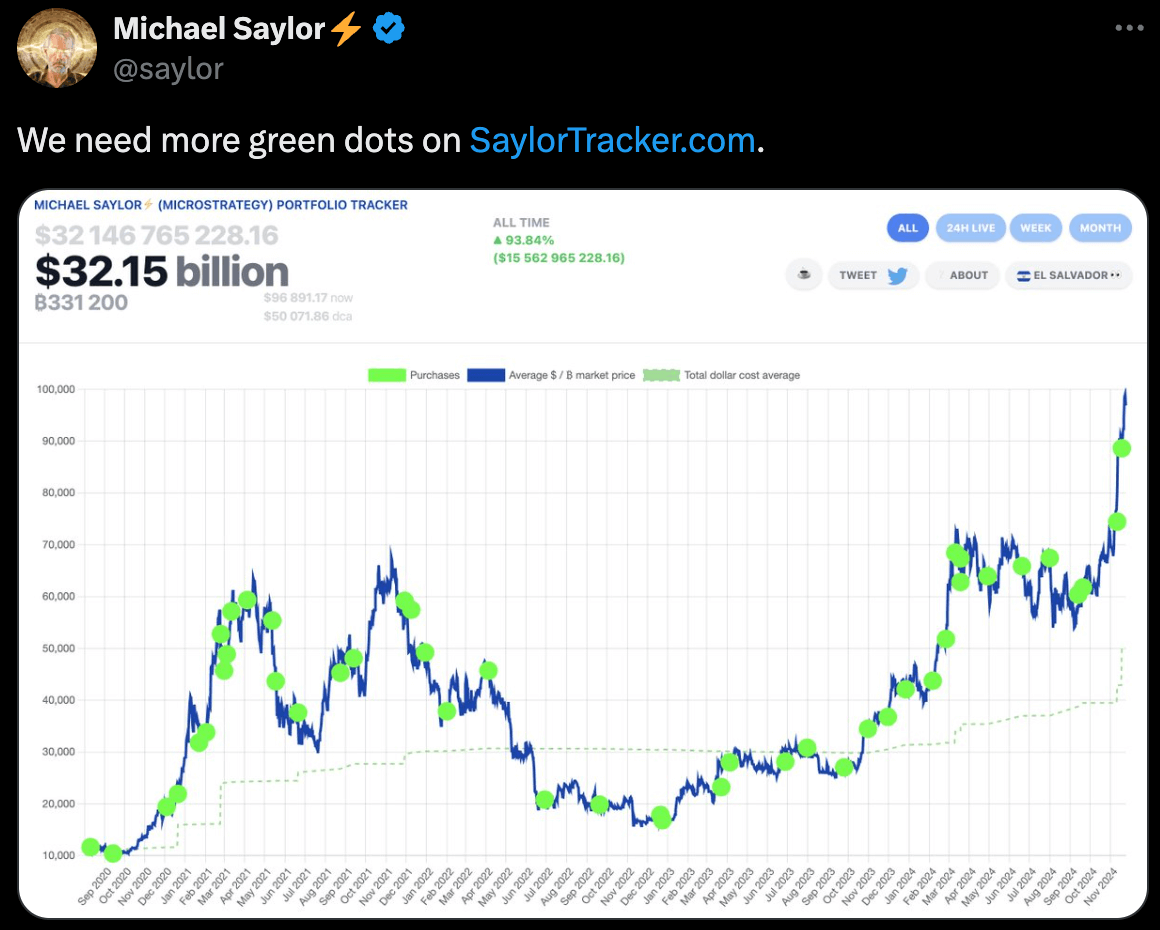Click the 93.84% all time gain
1160x930 pixels.
tap(524, 240)
